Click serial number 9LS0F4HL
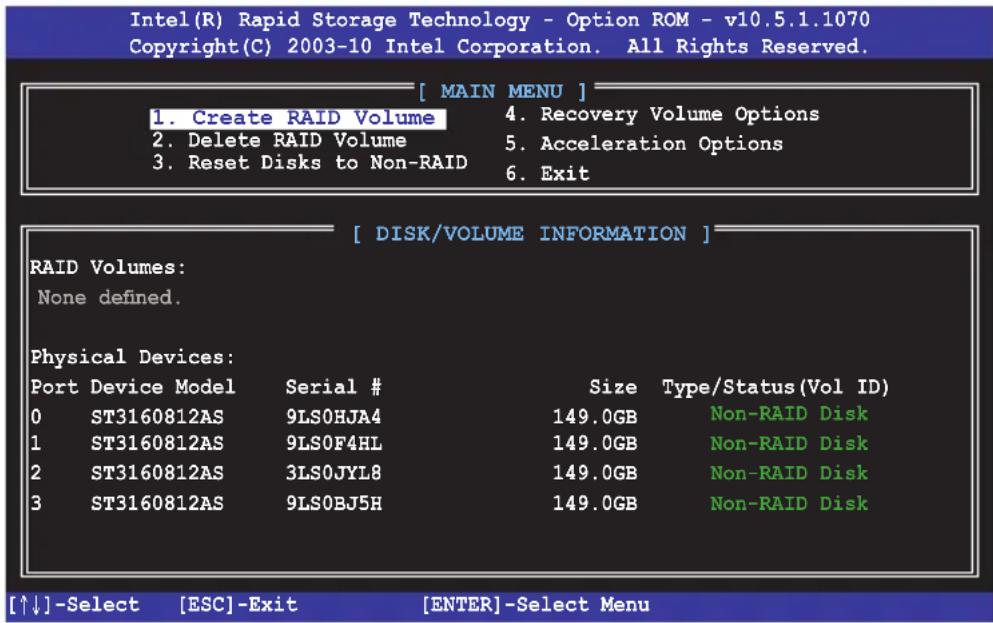The image size is (993, 623). pyautogui.click(x=334, y=443)
